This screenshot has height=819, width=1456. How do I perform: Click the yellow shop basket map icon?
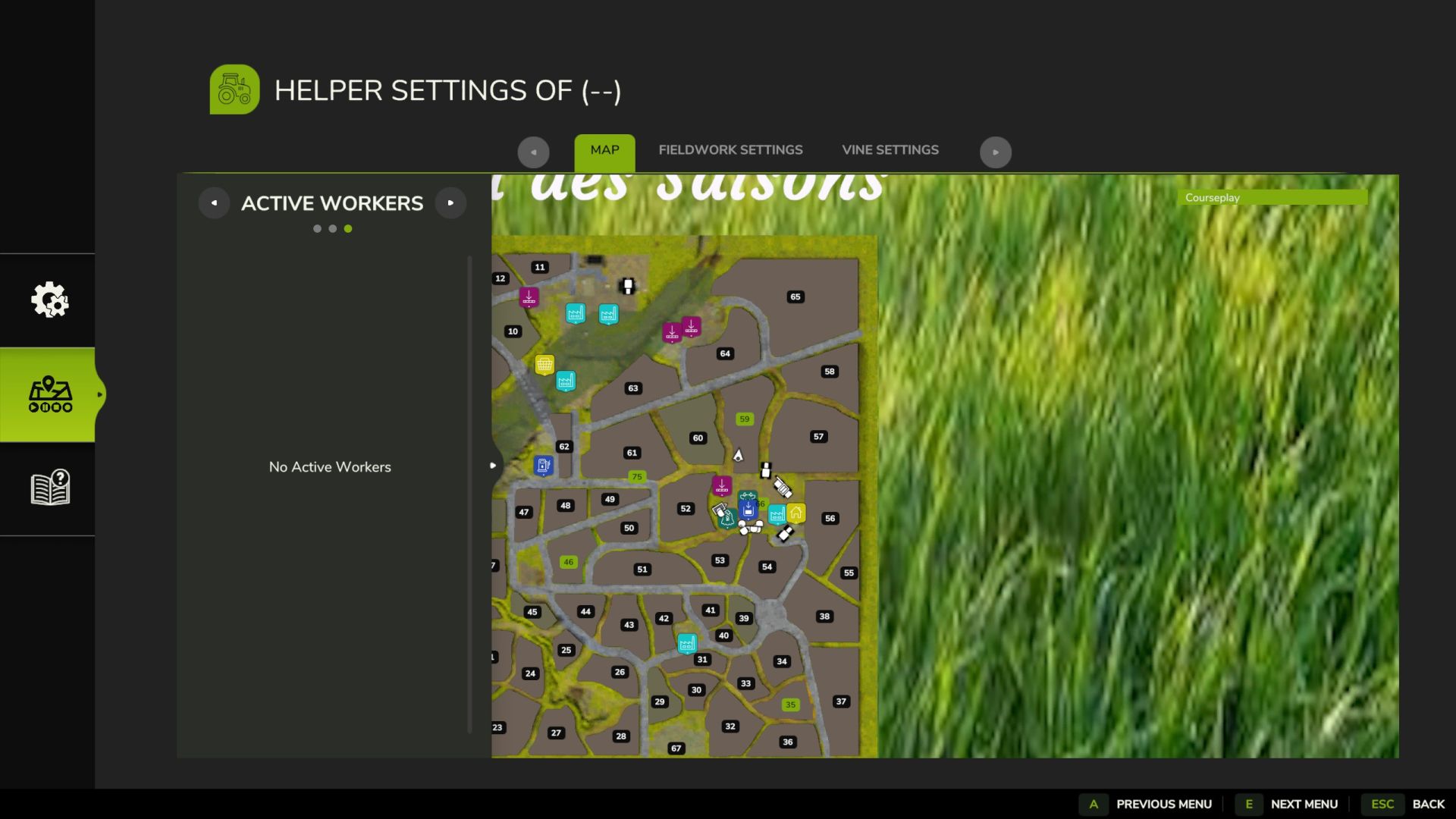[544, 365]
